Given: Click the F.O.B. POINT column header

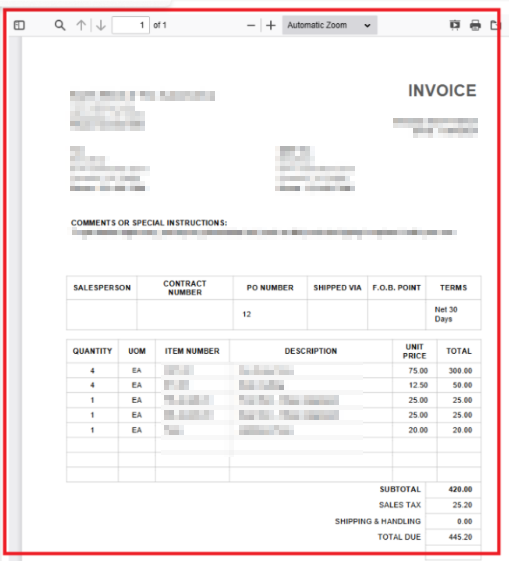Looking at the screenshot, I should click(x=396, y=288).
